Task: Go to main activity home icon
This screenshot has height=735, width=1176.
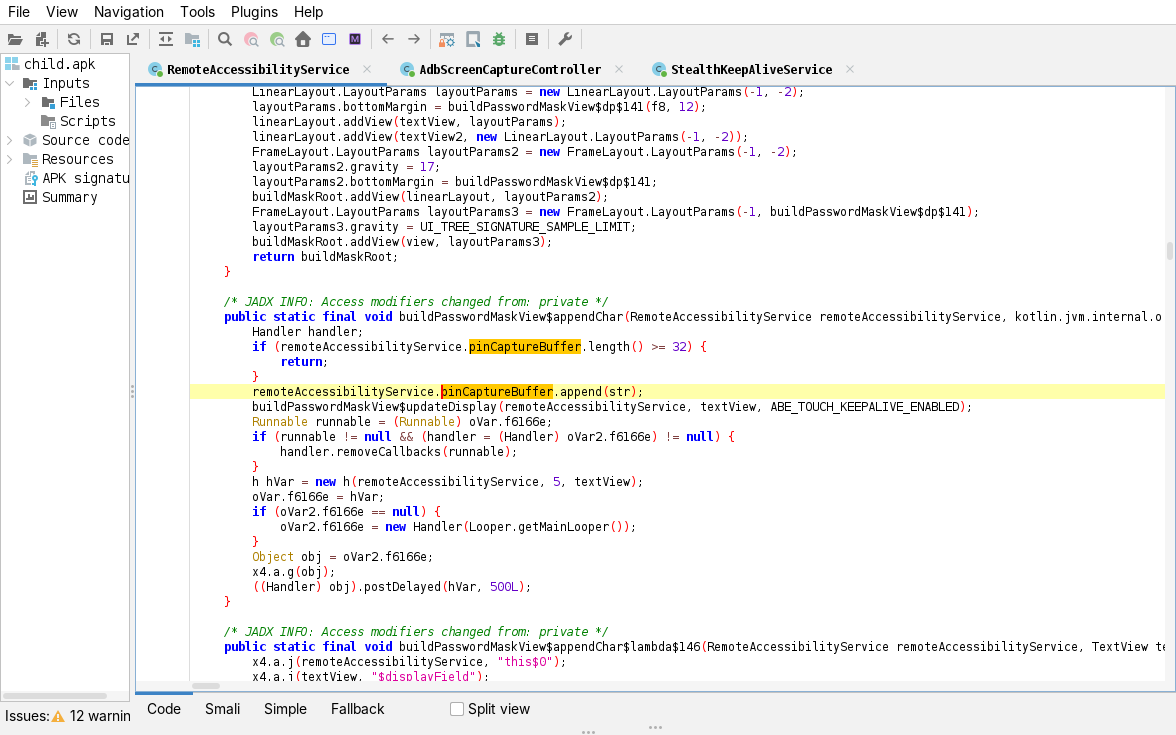Action: click(x=303, y=39)
